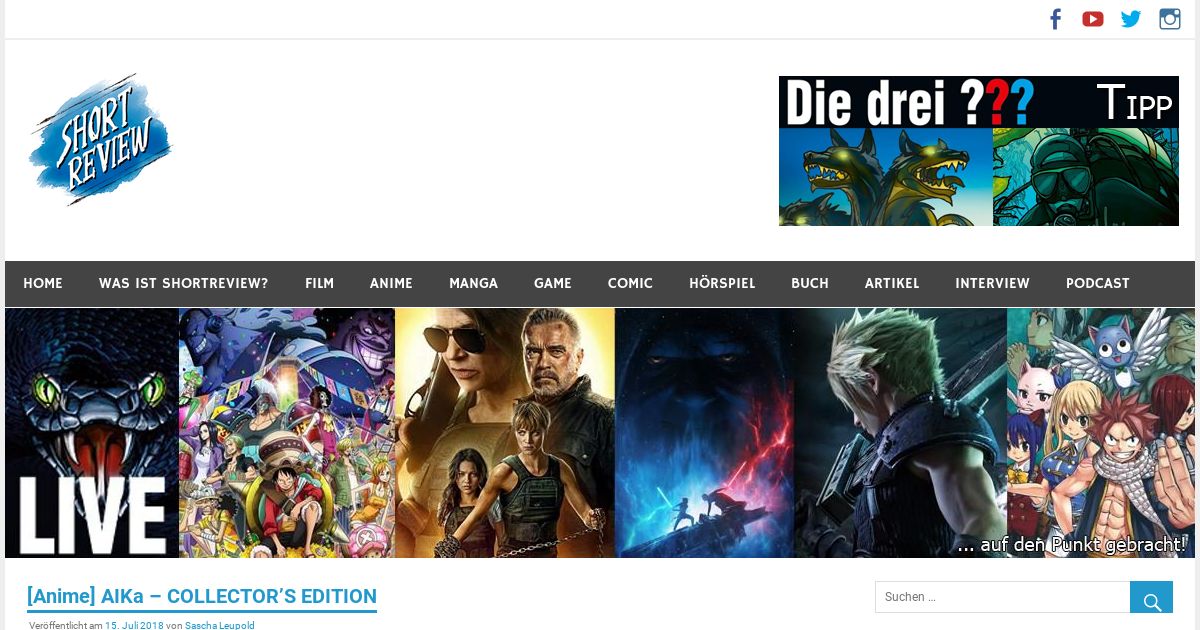Open the Die drei ??? Tipp banner

point(979,151)
